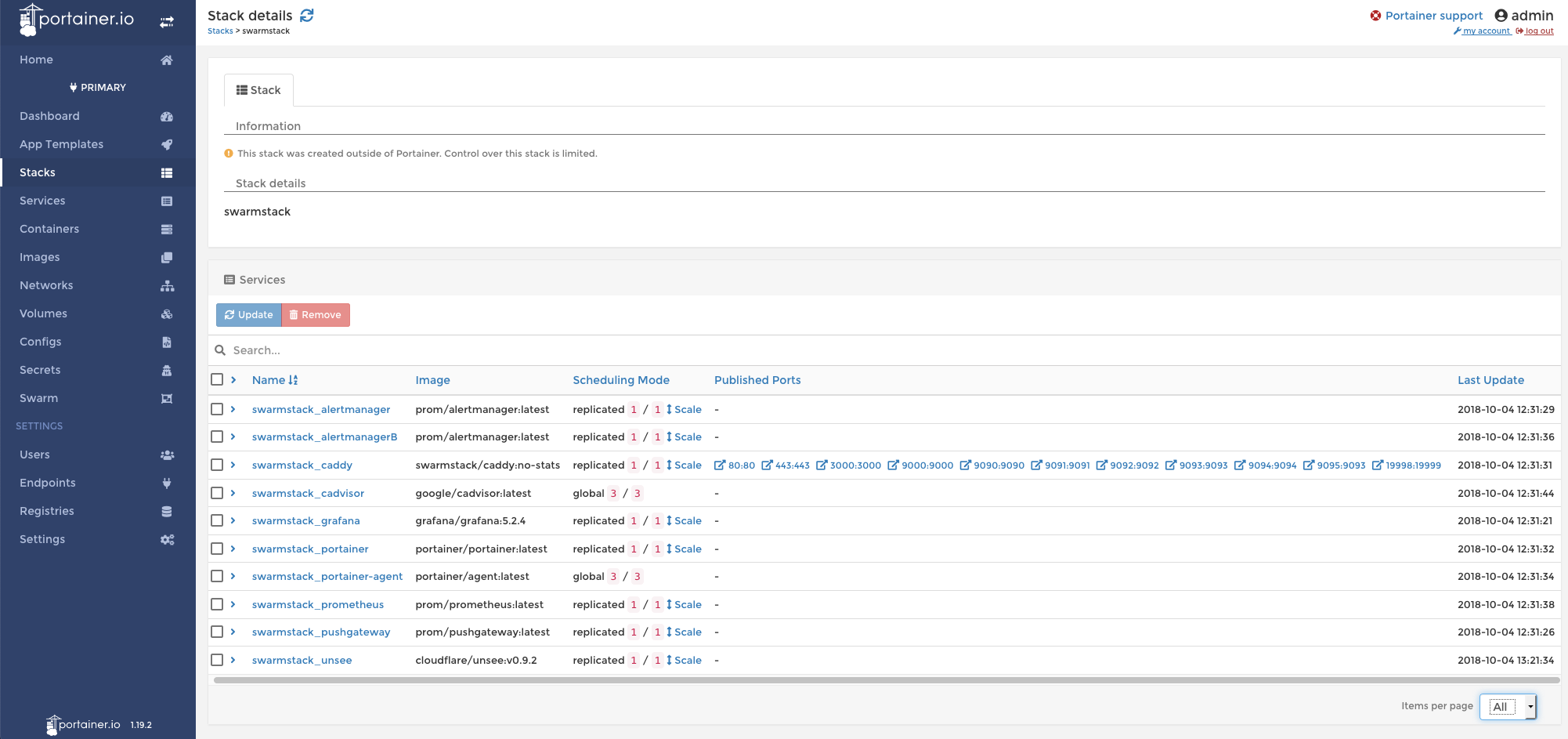Click the rocket icon next to App Templates
The height and width of the screenshot is (739, 1568).
tap(167, 144)
